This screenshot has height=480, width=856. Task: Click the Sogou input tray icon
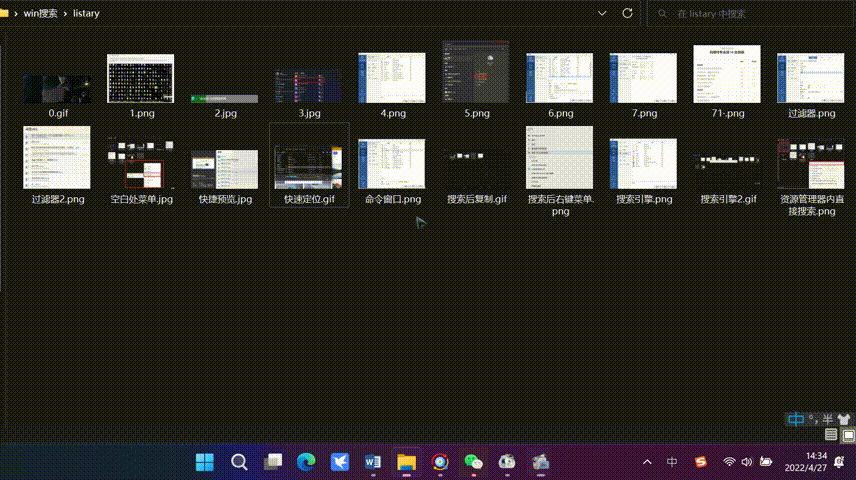point(700,462)
